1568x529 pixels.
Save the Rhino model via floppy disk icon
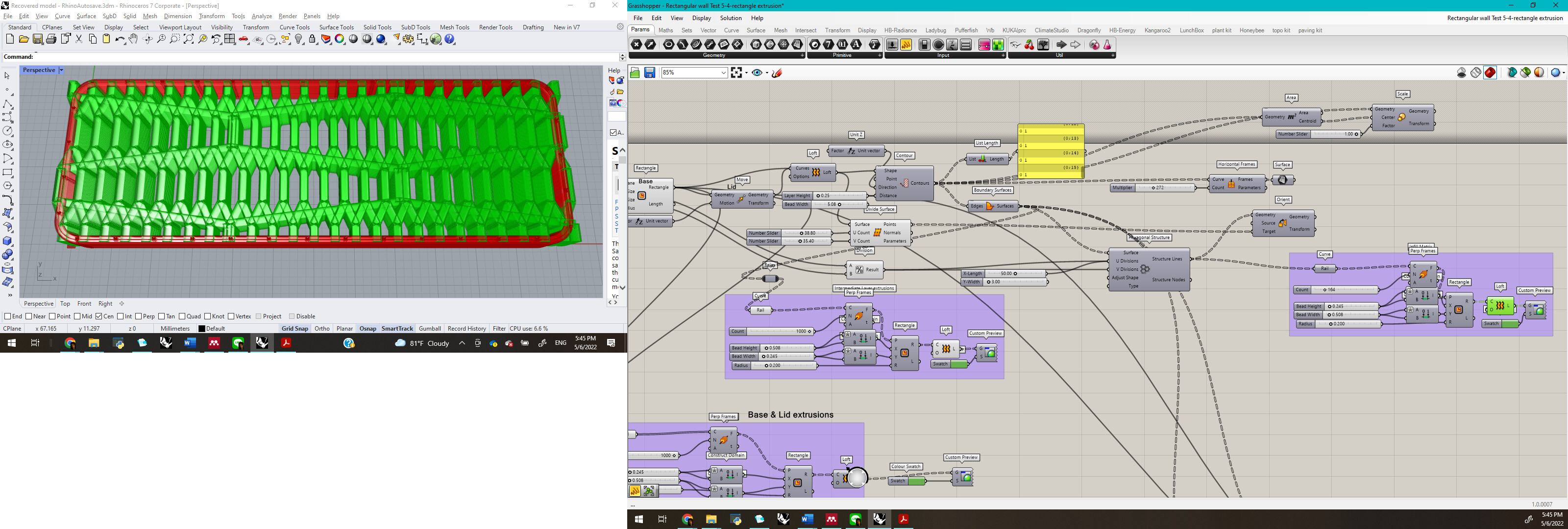(37, 39)
